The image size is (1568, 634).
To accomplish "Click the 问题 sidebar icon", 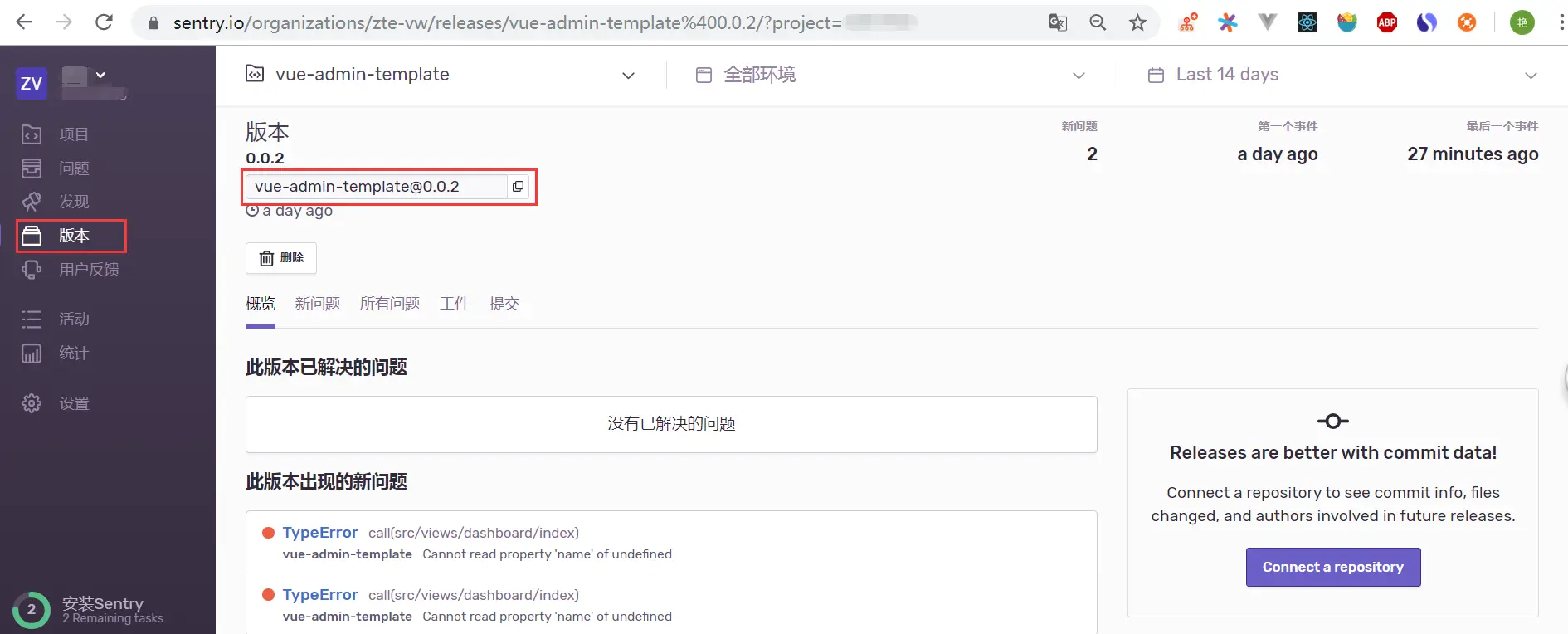I will [32, 168].
